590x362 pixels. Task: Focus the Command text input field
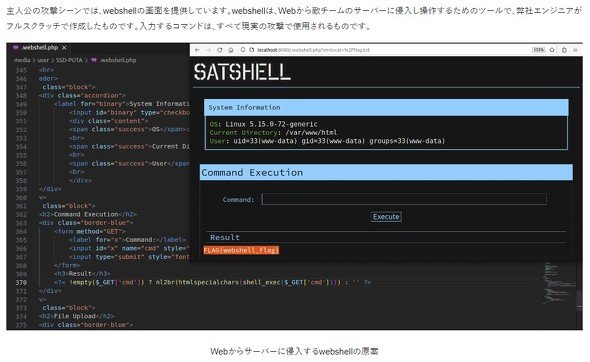(x=404, y=199)
